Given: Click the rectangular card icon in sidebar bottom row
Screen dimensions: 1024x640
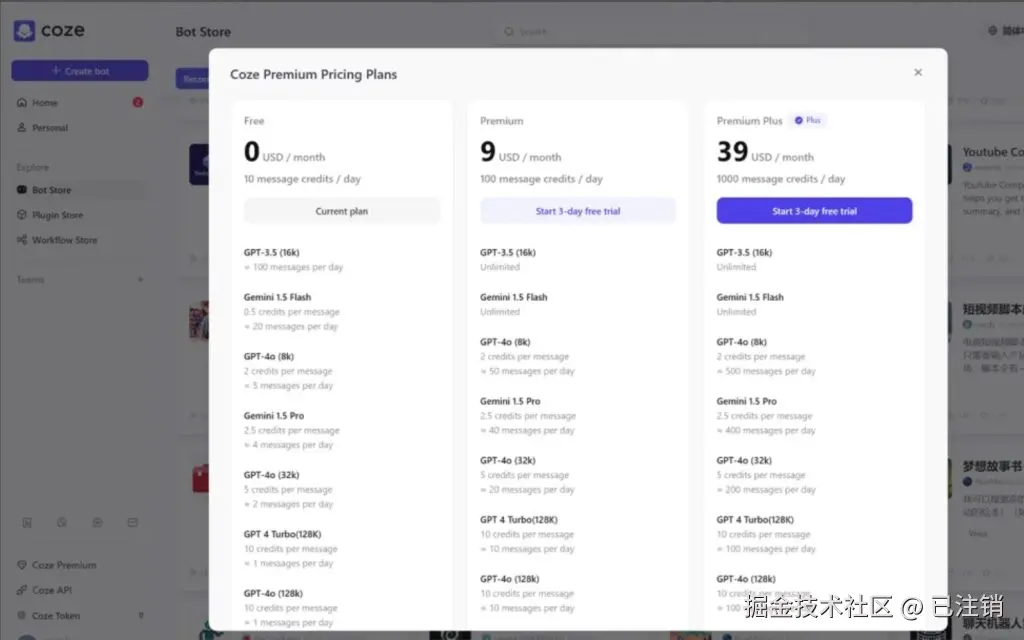Looking at the screenshot, I should pyautogui.click(x=133, y=522).
